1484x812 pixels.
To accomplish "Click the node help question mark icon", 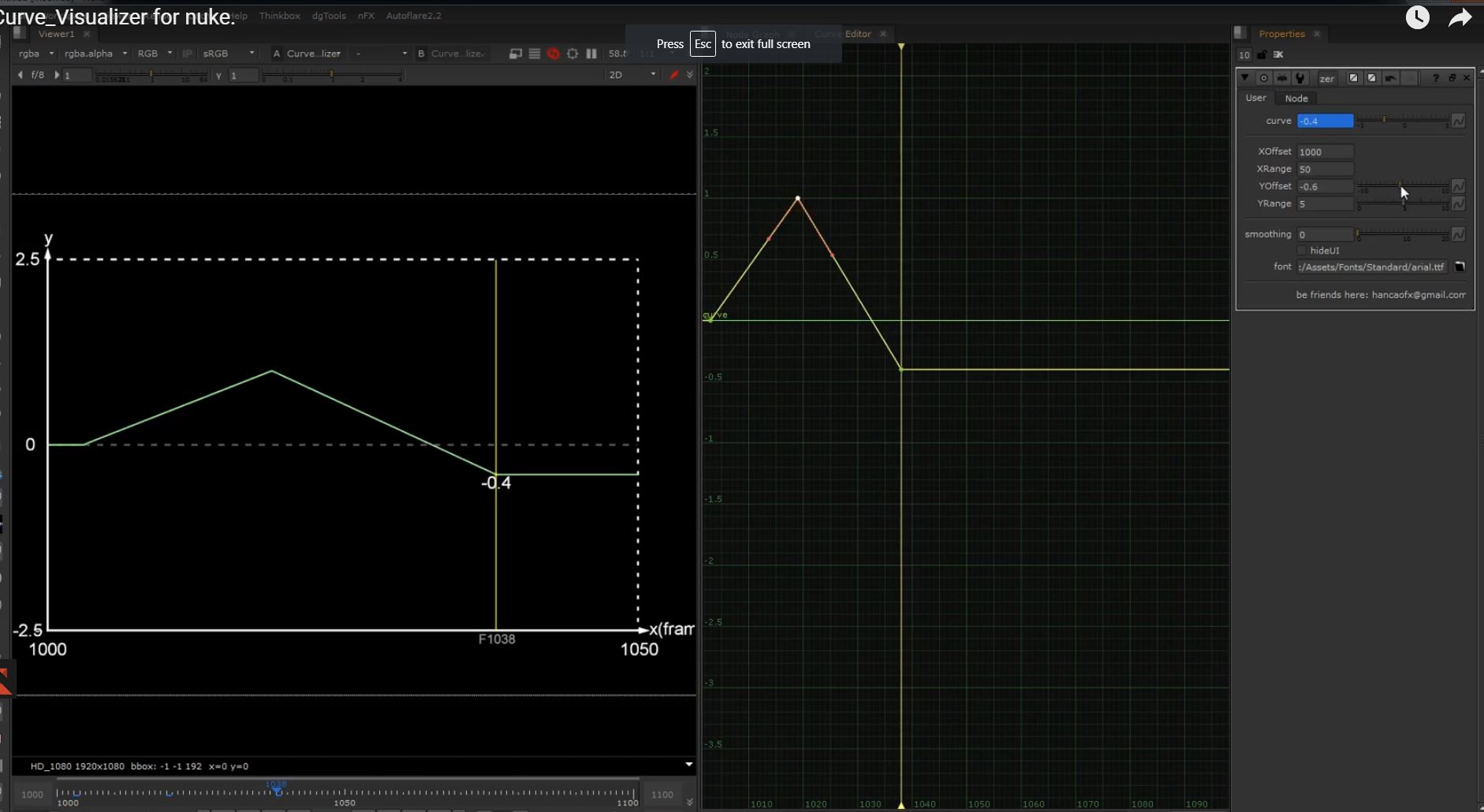I will [x=1435, y=78].
